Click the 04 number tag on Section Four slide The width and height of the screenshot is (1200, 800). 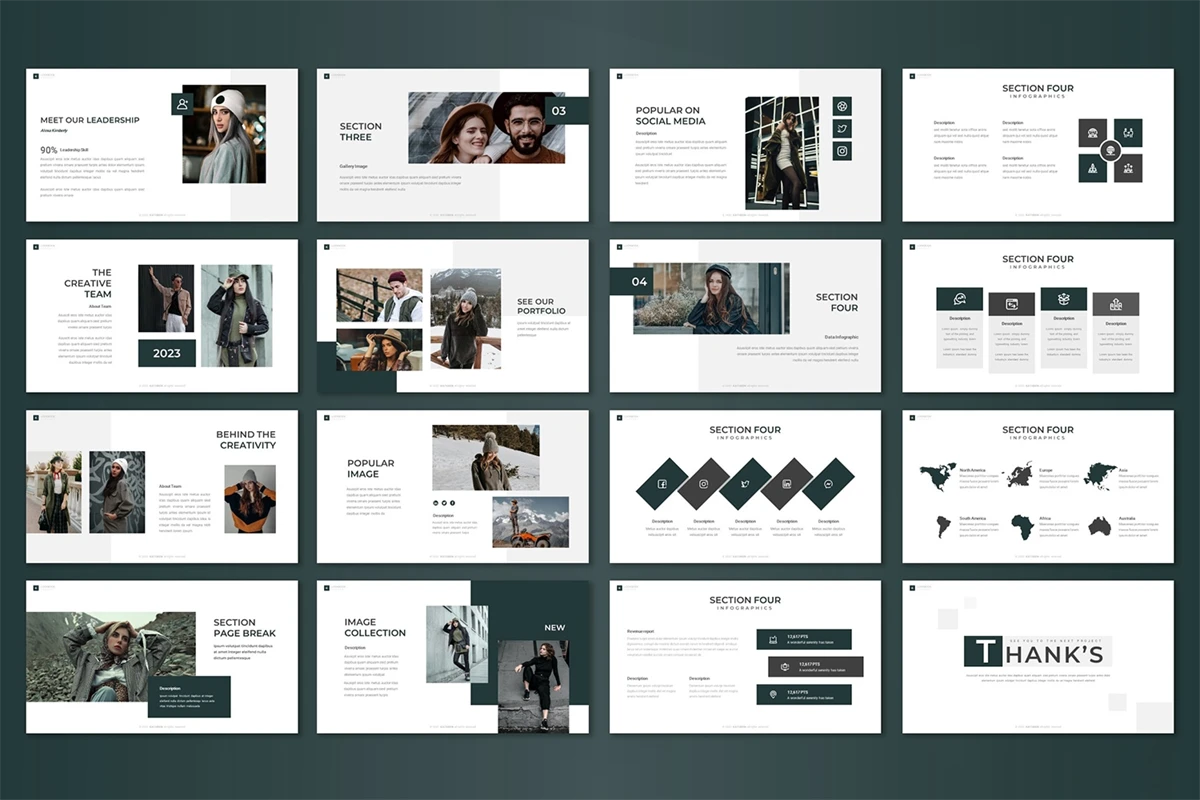coord(639,282)
